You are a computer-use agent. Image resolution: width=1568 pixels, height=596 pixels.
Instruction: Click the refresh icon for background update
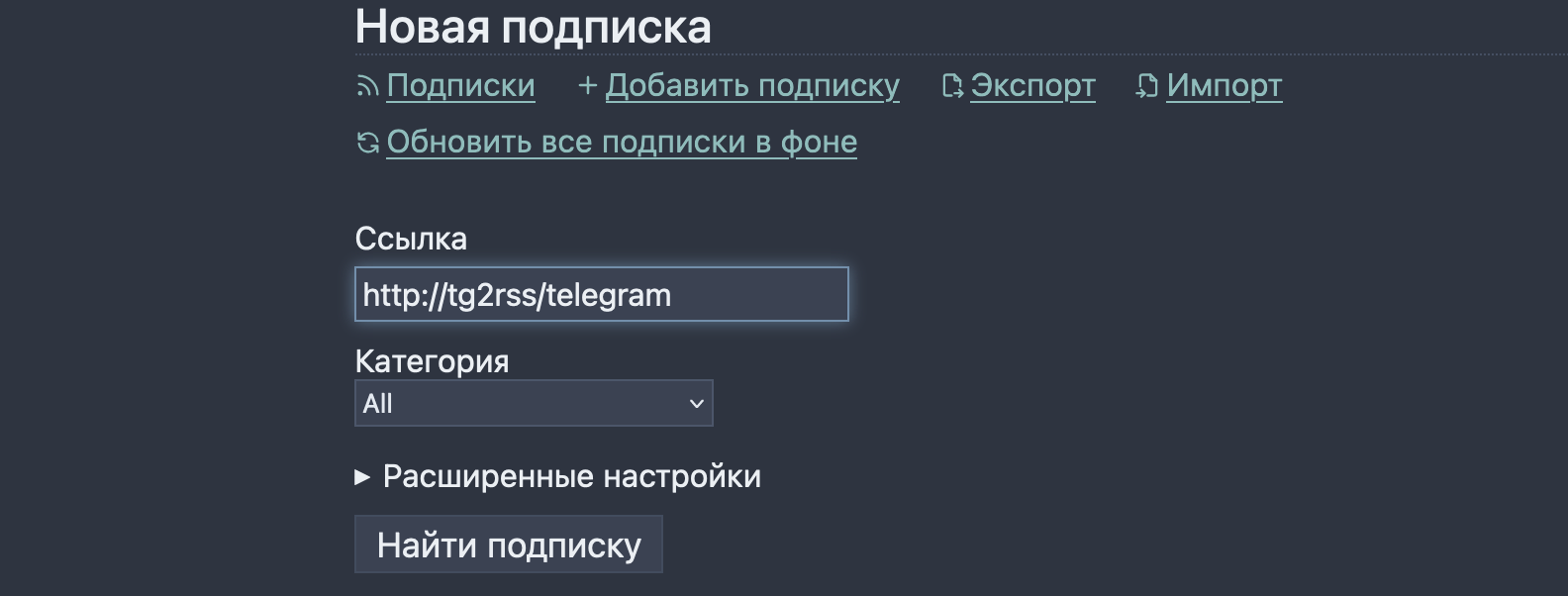[x=367, y=143]
